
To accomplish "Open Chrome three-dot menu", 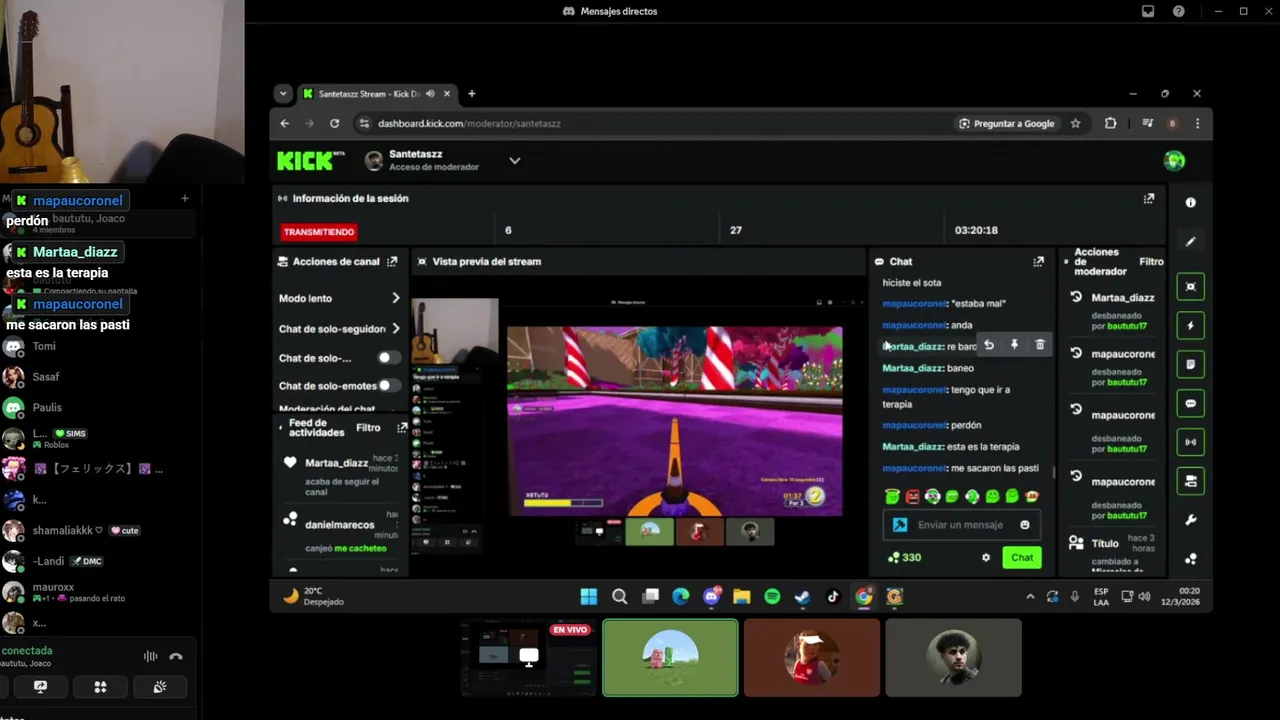I will point(1197,123).
